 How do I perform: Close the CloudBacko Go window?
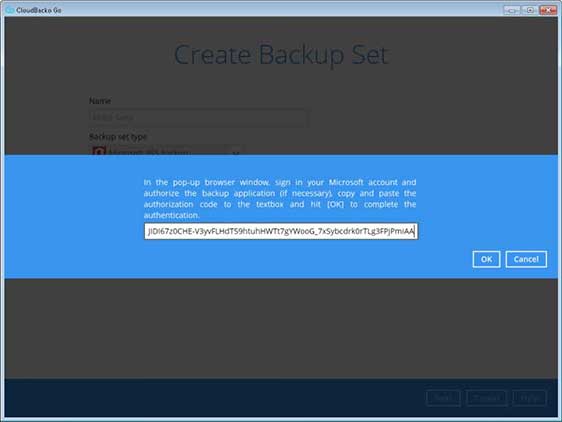548,10
